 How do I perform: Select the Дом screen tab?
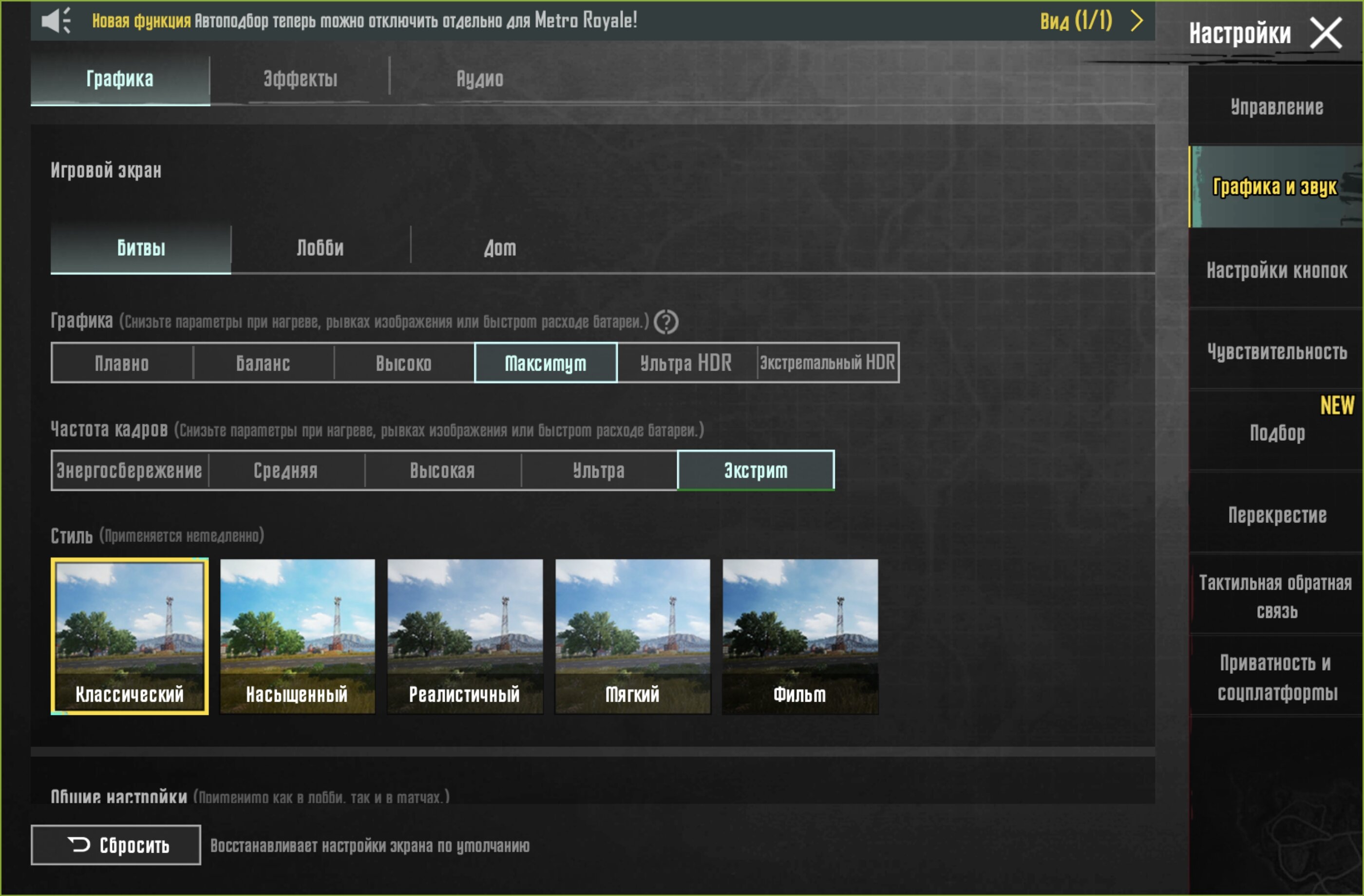point(500,248)
